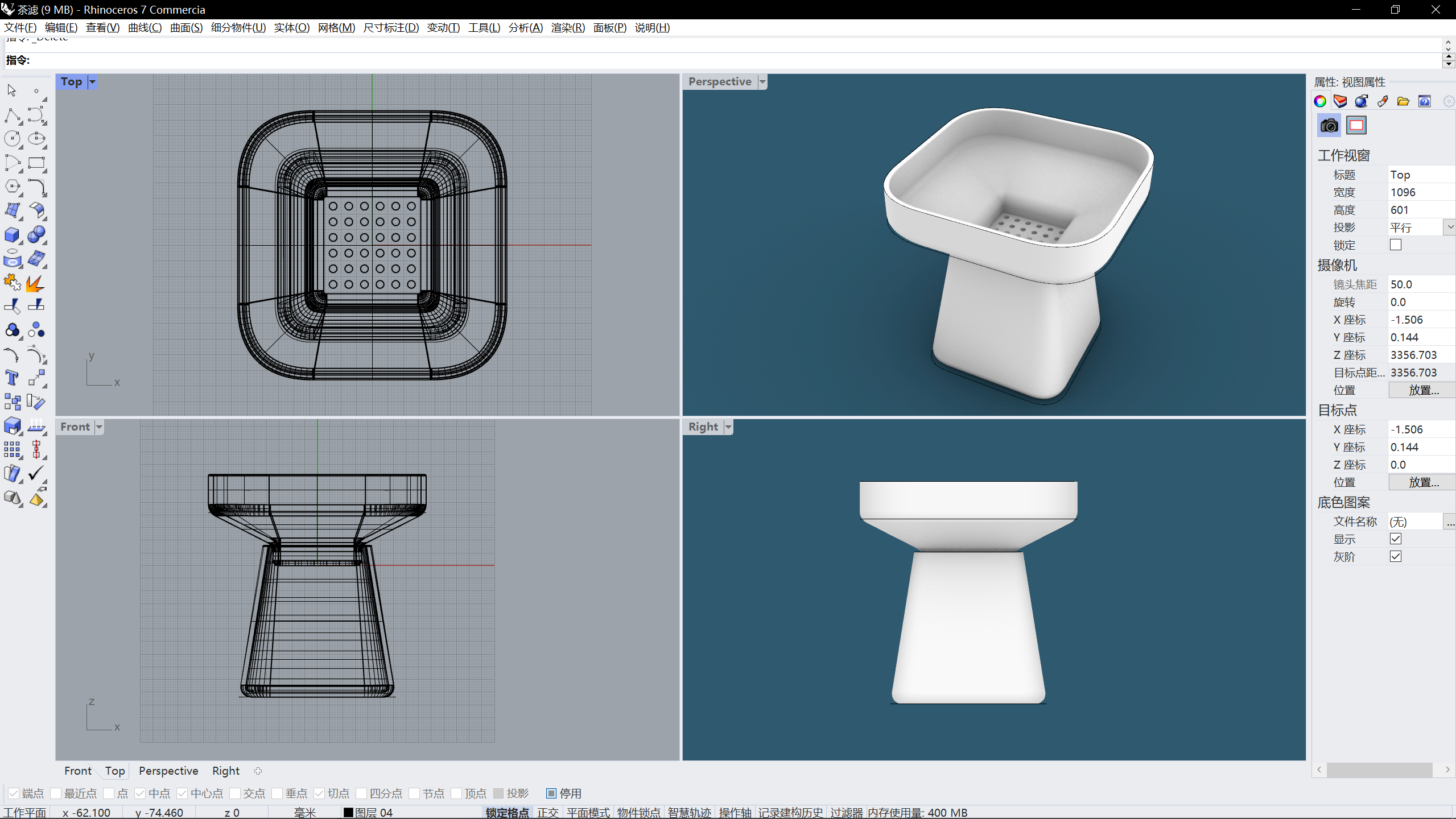The width and height of the screenshot is (1456, 819).
Task: Uncheck the 灰阶 grayscale checkbox
Action: point(1395,557)
